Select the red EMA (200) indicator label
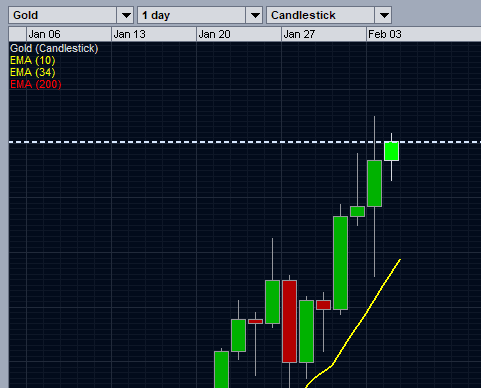The height and width of the screenshot is (388, 481). [36, 84]
